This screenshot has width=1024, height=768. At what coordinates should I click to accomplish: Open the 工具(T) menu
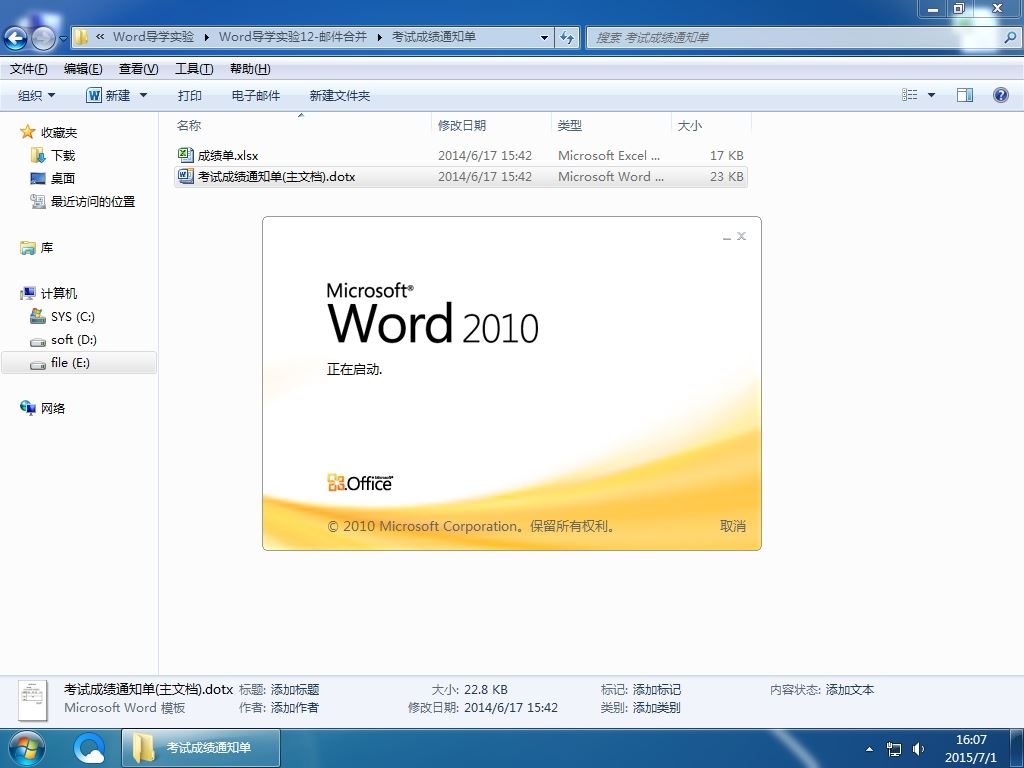click(x=194, y=69)
